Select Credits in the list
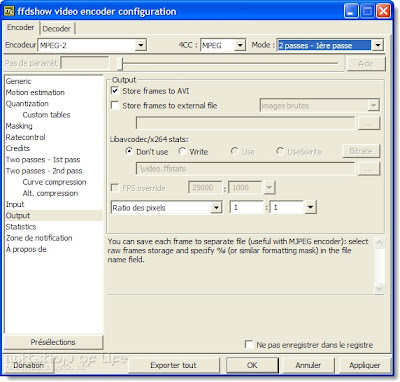Screen dimensions: 400x382 click(x=18, y=148)
